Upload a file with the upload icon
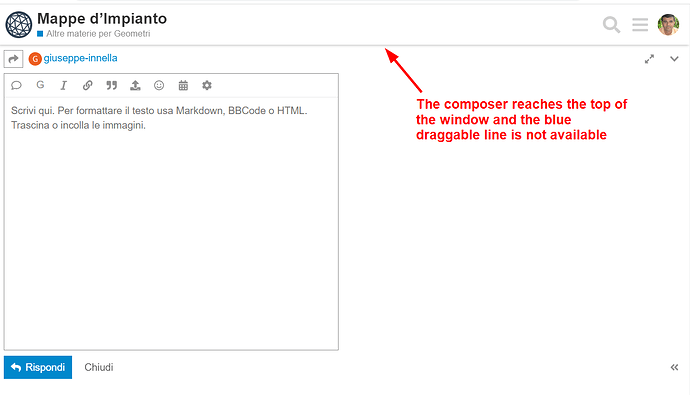 (135, 85)
